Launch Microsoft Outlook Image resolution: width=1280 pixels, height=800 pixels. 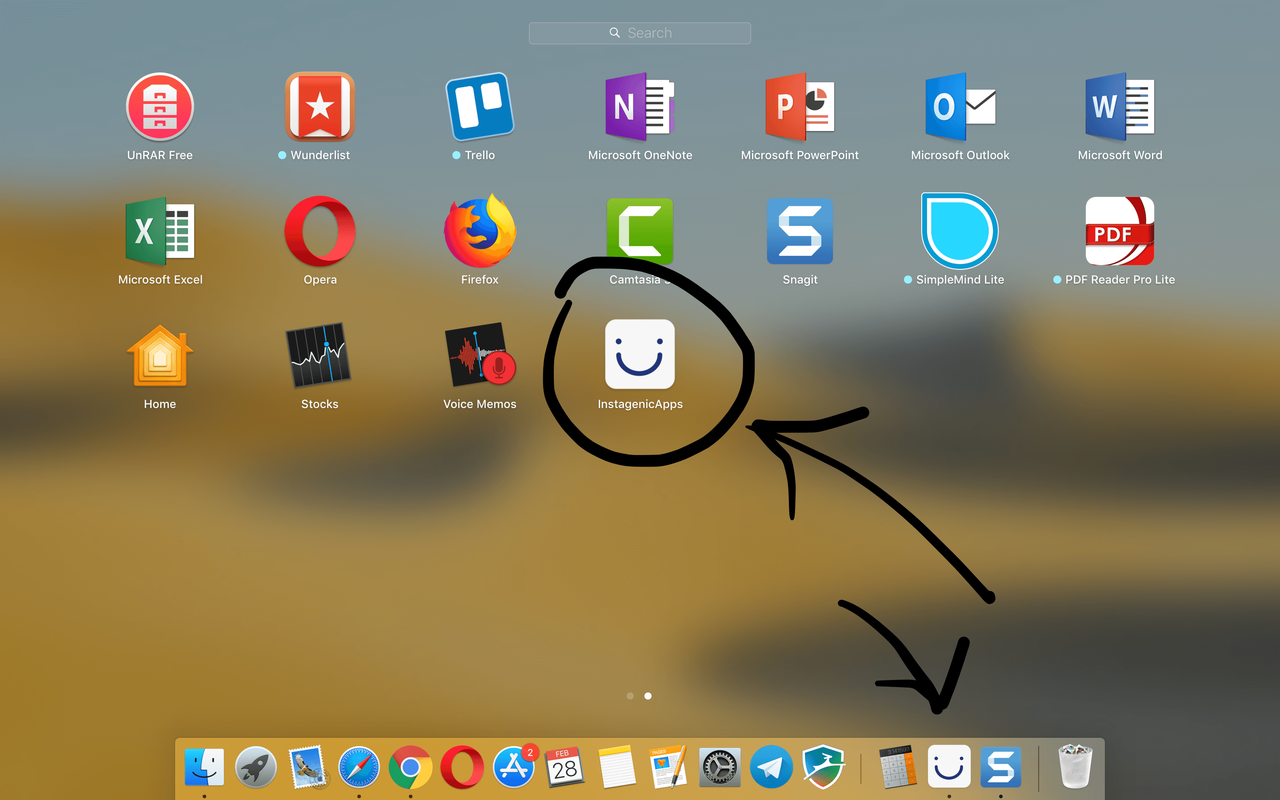click(x=960, y=106)
